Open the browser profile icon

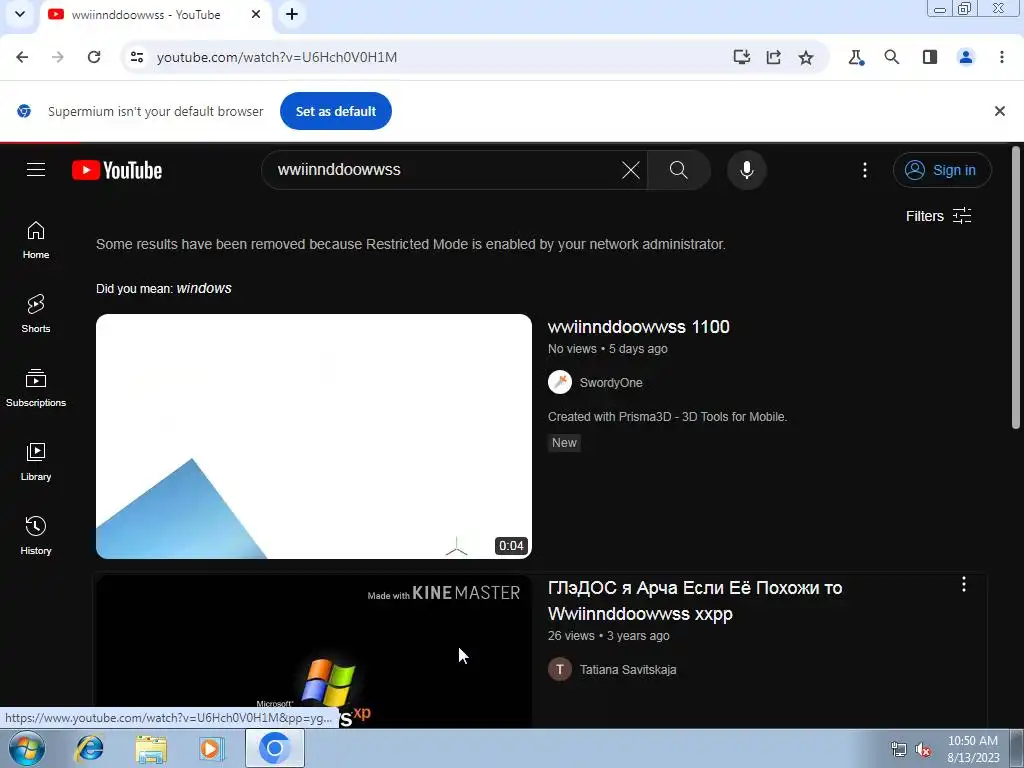point(966,57)
